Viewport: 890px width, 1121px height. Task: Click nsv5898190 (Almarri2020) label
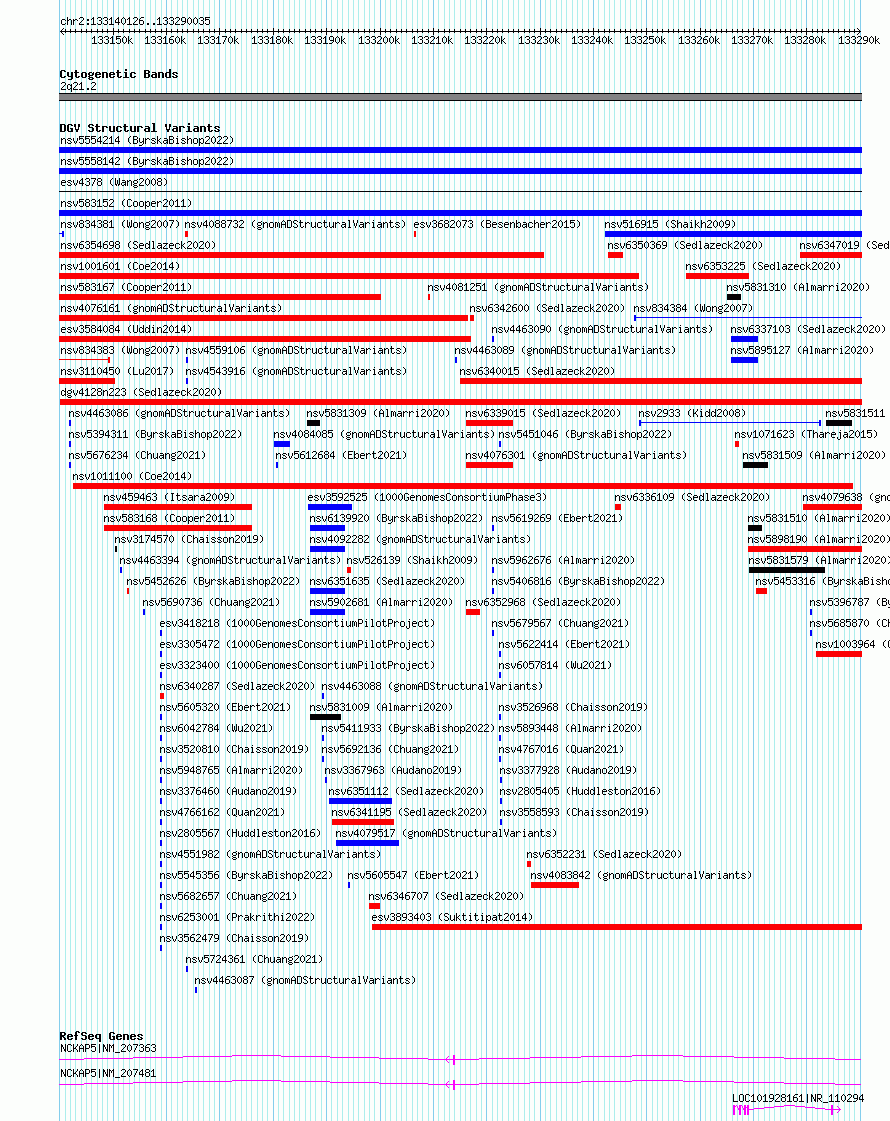pyautogui.click(x=819, y=539)
